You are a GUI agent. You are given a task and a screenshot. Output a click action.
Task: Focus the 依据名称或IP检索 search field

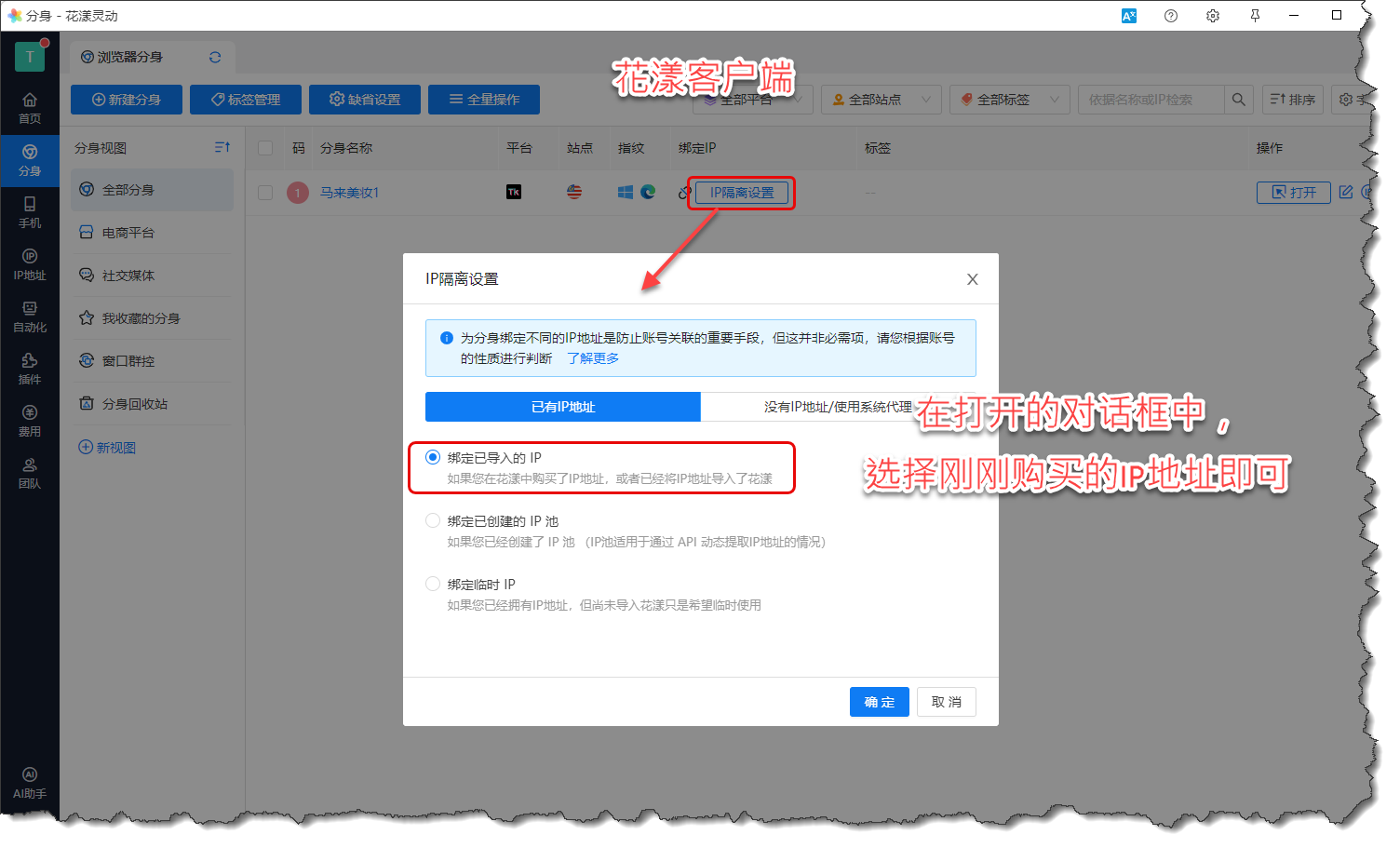pos(1151,100)
